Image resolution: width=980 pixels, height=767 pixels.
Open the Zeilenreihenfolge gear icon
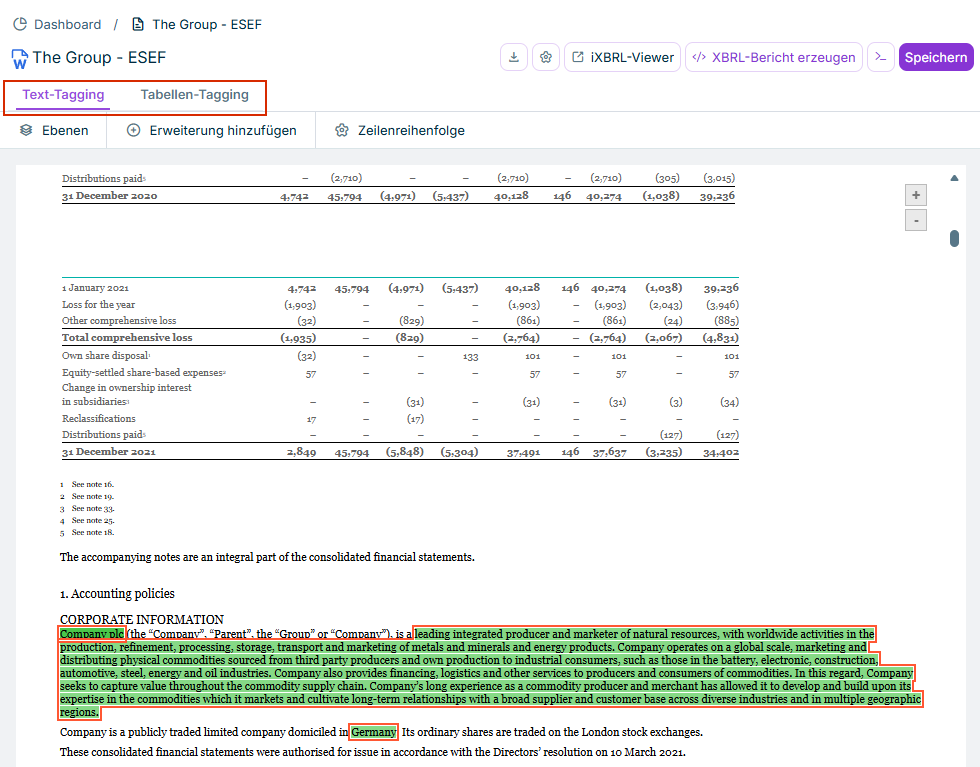(342, 130)
